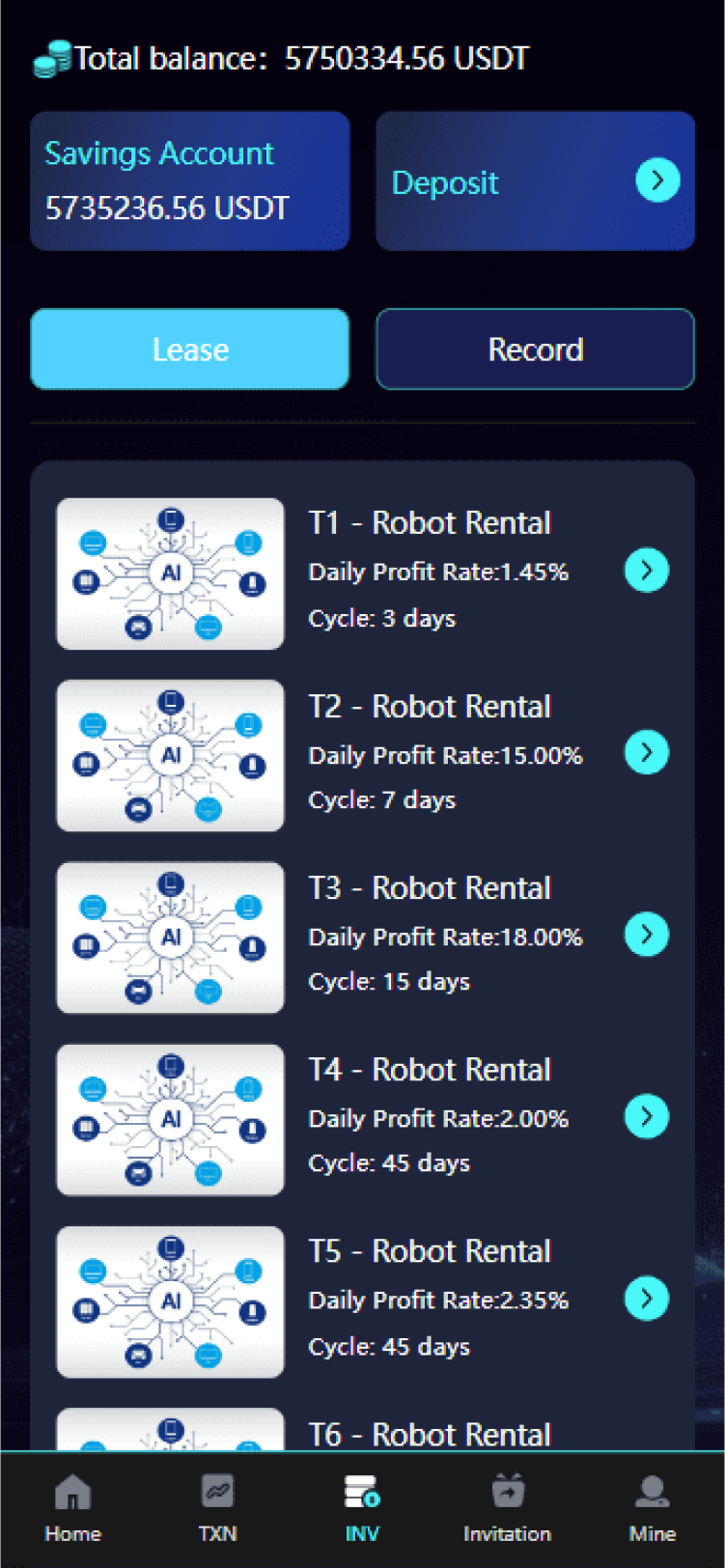Open T1 Robot Rental arrow chevron
This screenshot has width=725, height=1568.
pos(647,570)
